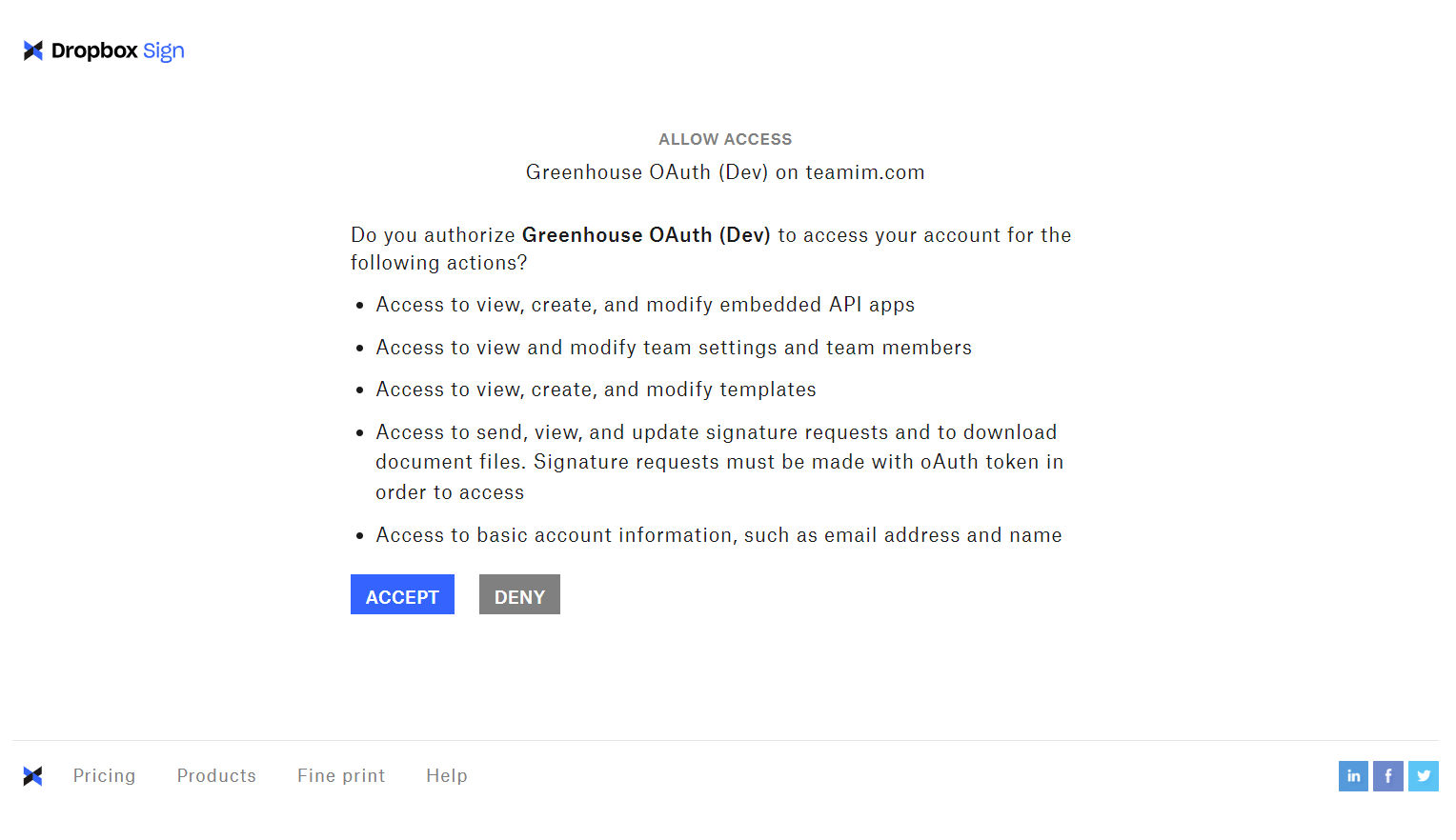
Task: Click the signature requests permission text
Action: [x=718, y=462]
